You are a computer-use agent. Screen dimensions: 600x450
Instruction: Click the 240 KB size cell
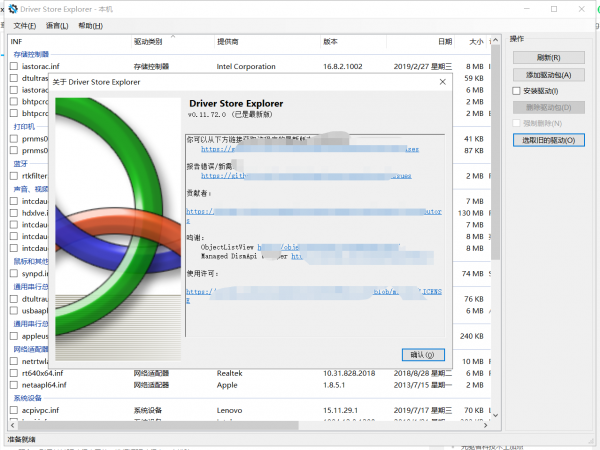(472, 336)
